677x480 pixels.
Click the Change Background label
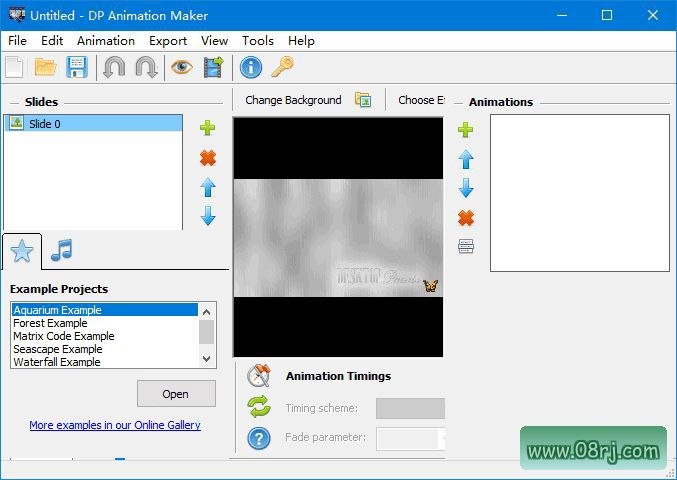(293, 100)
